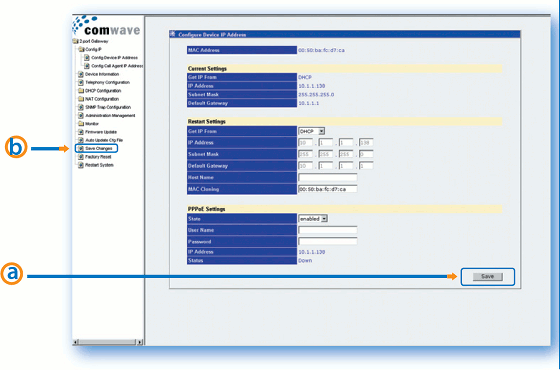Click the Firmware Update page icon
Viewport: 560px width, 370px height.
pos(81,132)
